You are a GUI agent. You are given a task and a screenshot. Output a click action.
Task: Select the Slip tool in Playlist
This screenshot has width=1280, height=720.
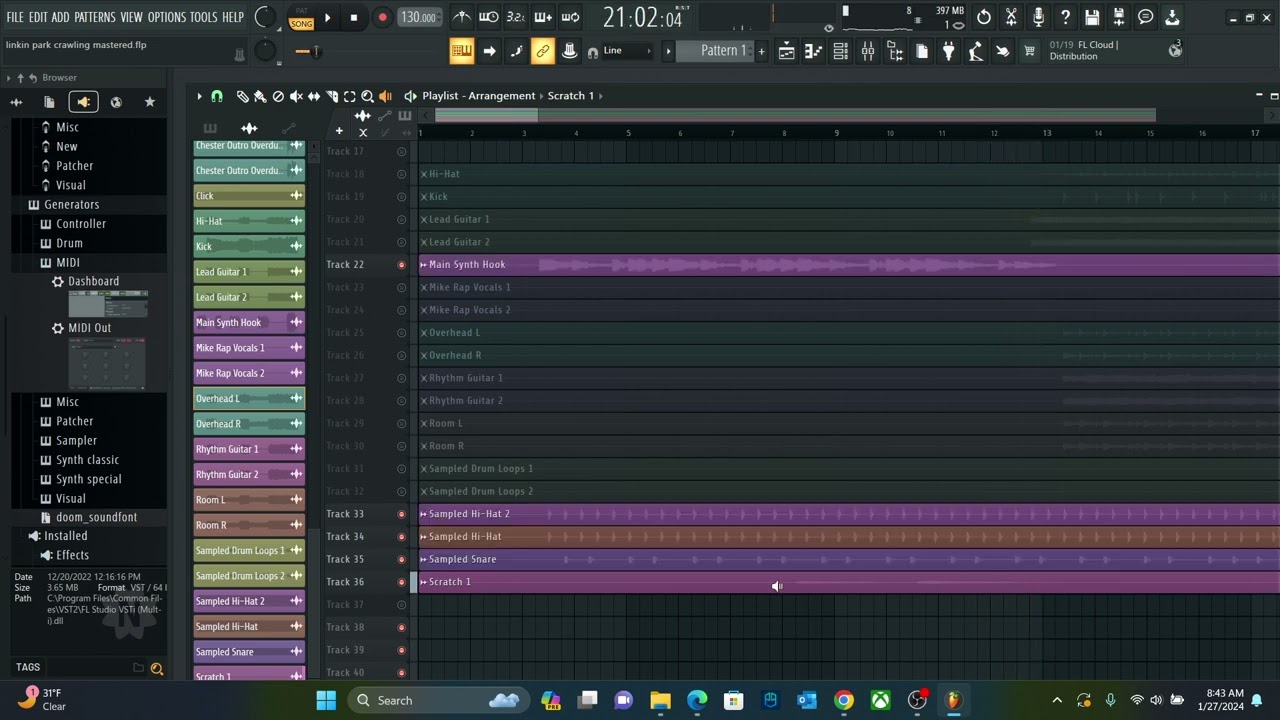[314, 96]
